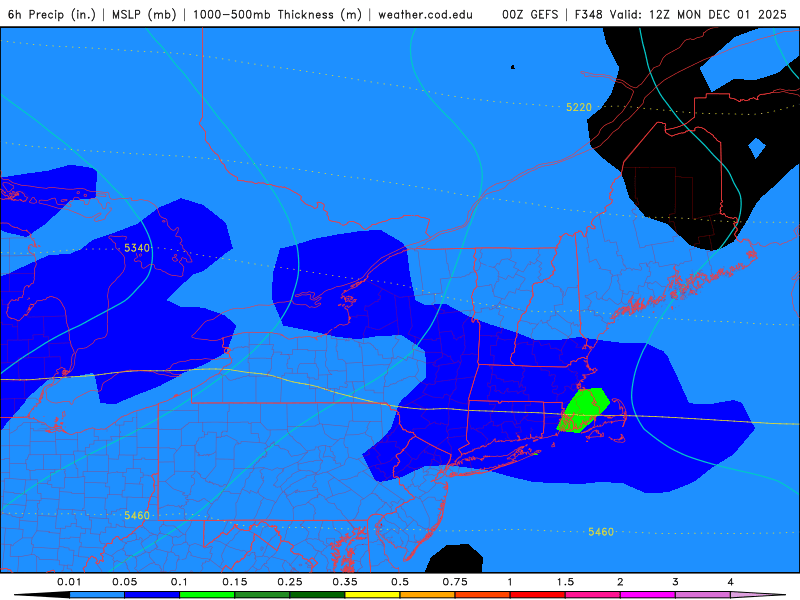
Task: Click the 0.15 legend value
Action: click(235, 582)
